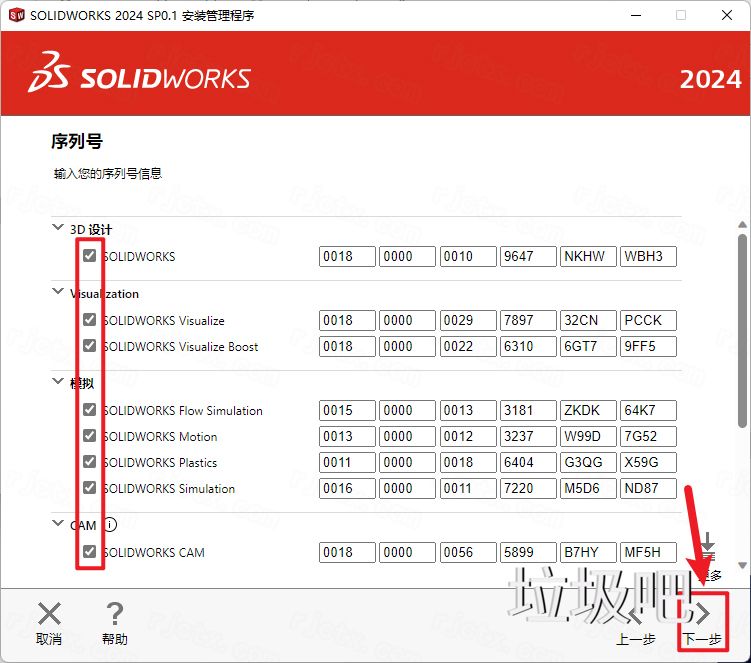This screenshot has height=663, width=751.
Task: Collapse the 3D 设计 section
Action: (58, 227)
